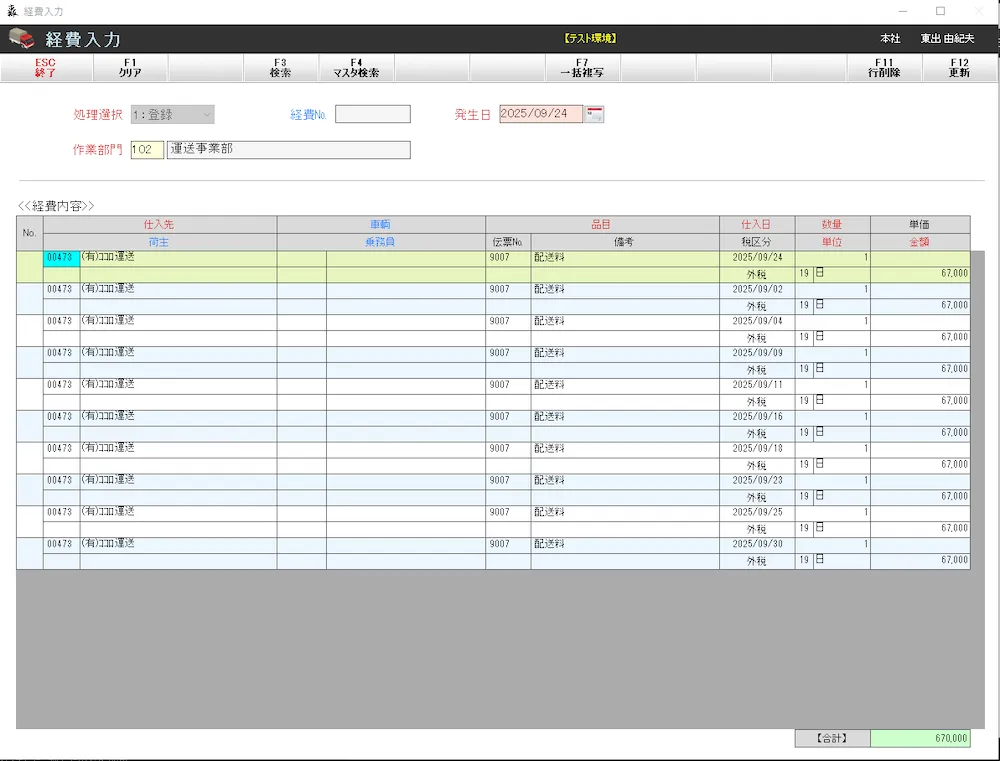Click F12 更新 to update
1000x761 pixels.
point(959,68)
